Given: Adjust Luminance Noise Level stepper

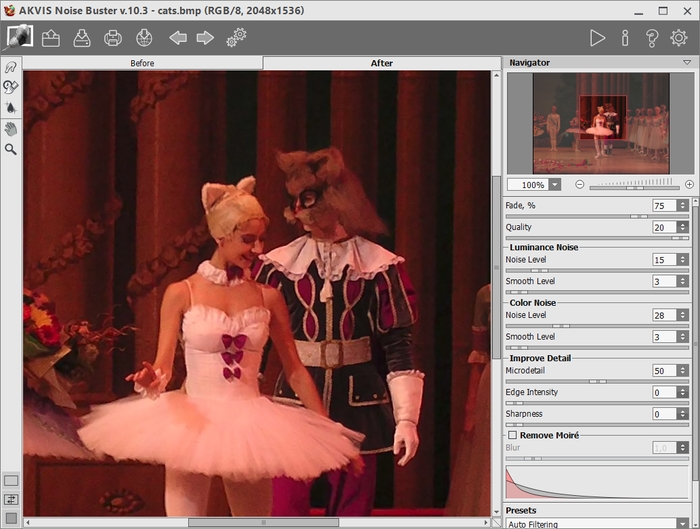Looking at the screenshot, I should (x=682, y=259).
